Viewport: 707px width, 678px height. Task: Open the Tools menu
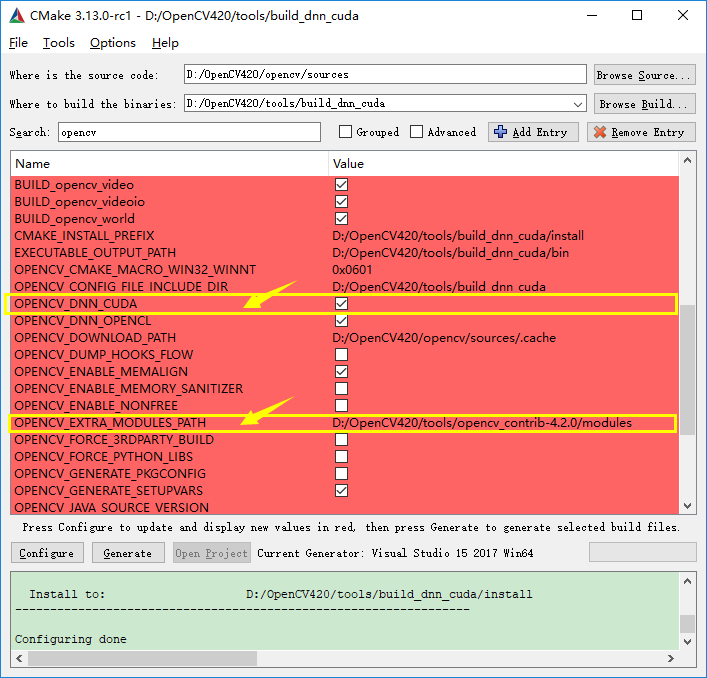[59, 43]
